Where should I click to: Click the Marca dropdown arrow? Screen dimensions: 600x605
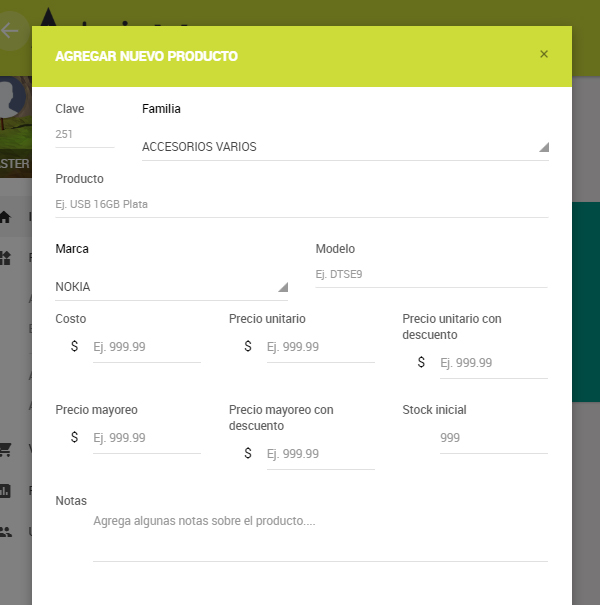(283, 287)
